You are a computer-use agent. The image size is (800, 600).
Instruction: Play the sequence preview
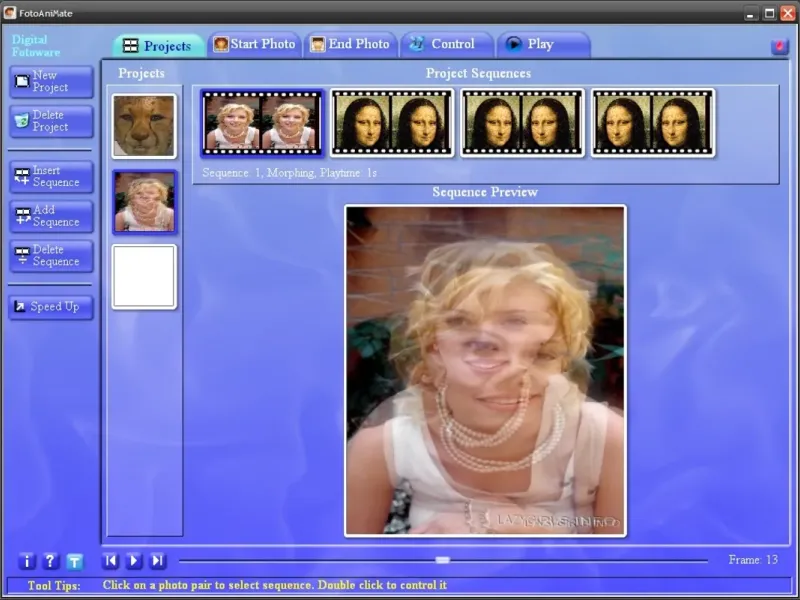[x=134, y=561]
